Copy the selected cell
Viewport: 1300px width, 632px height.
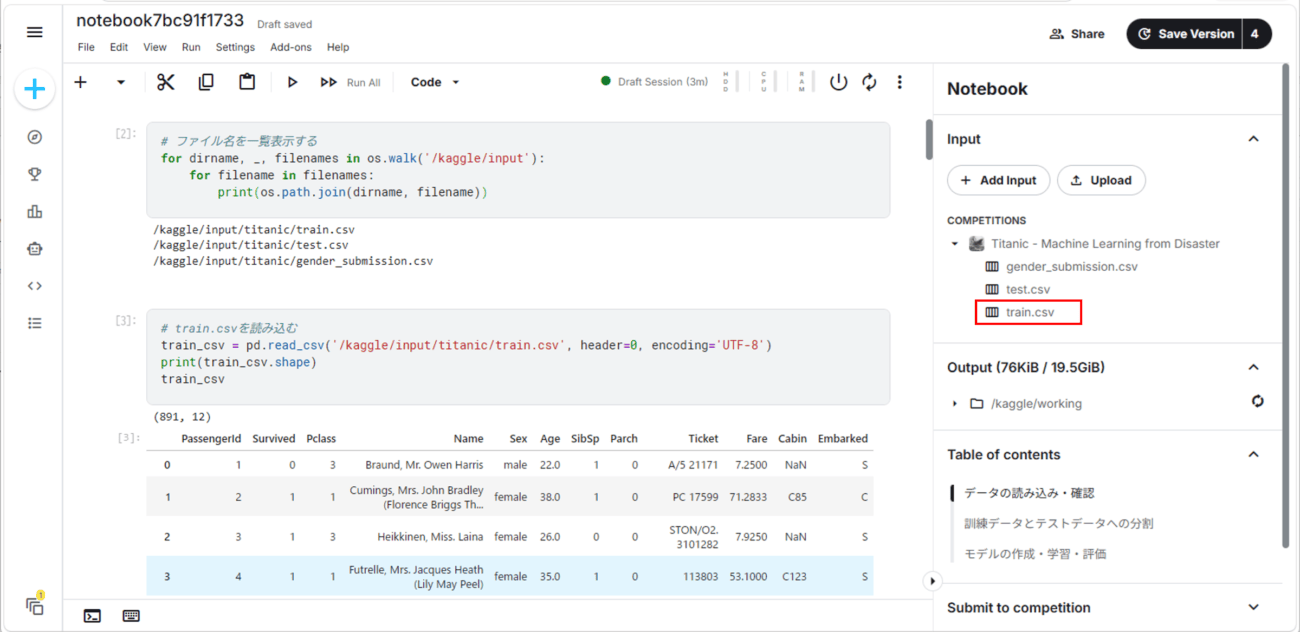206,82
